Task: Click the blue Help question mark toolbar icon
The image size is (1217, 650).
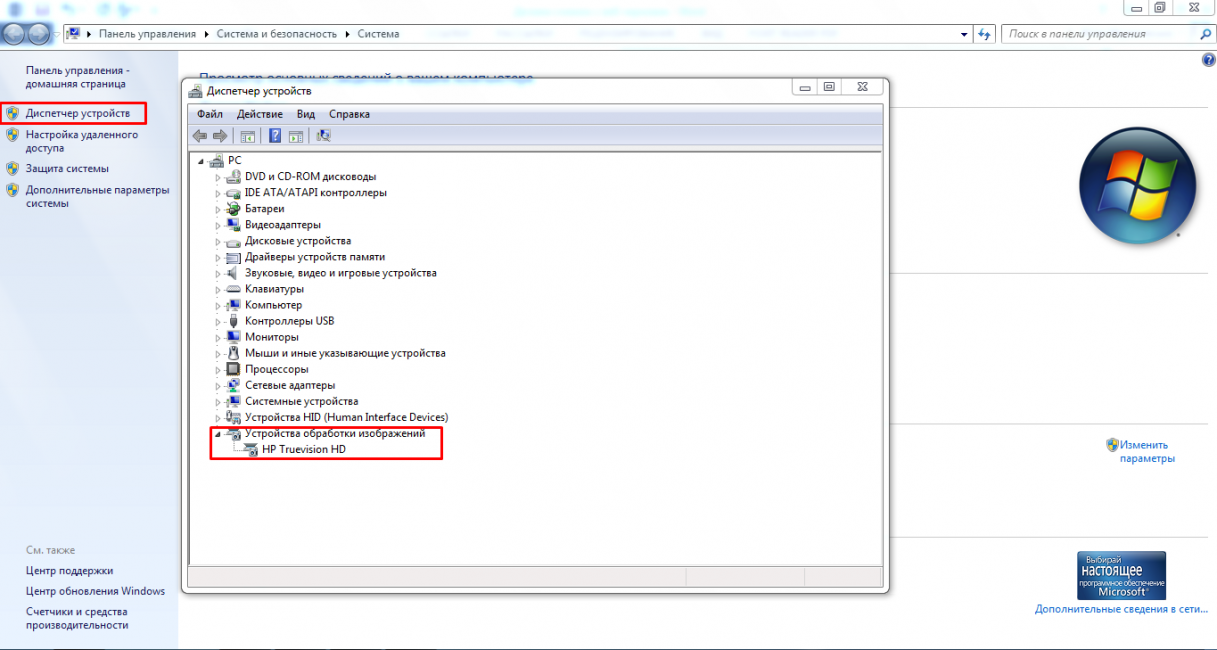Action: pos(274,136)
